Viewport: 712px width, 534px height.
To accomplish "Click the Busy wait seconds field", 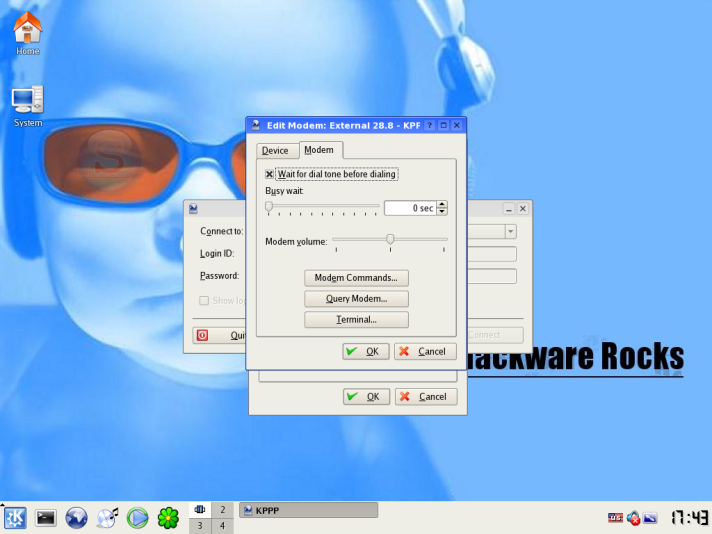I will click(x=410, y=208).
